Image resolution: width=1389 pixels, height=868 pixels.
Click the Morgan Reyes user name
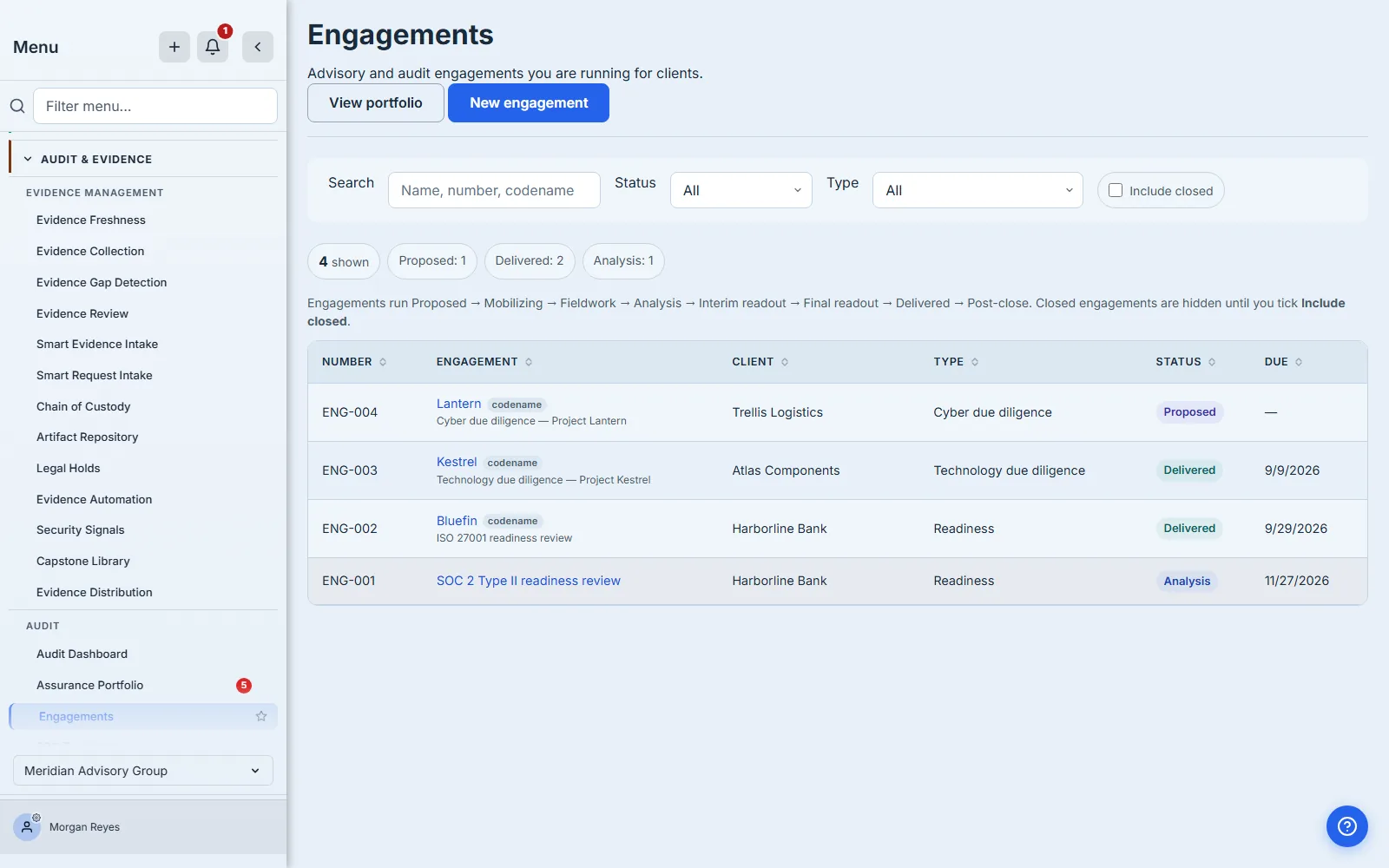(85, 827)
